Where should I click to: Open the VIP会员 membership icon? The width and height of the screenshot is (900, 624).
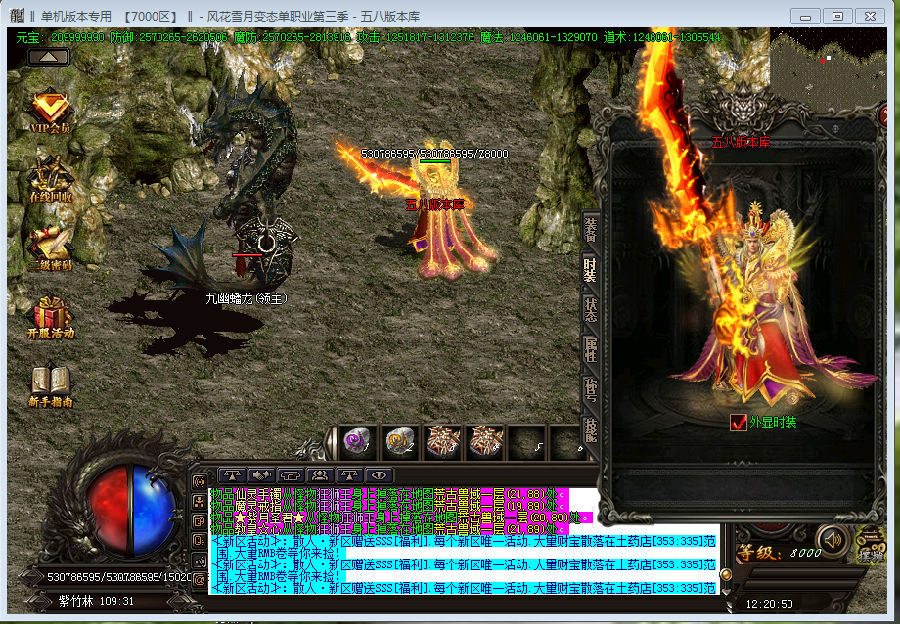tap(50, 111)
